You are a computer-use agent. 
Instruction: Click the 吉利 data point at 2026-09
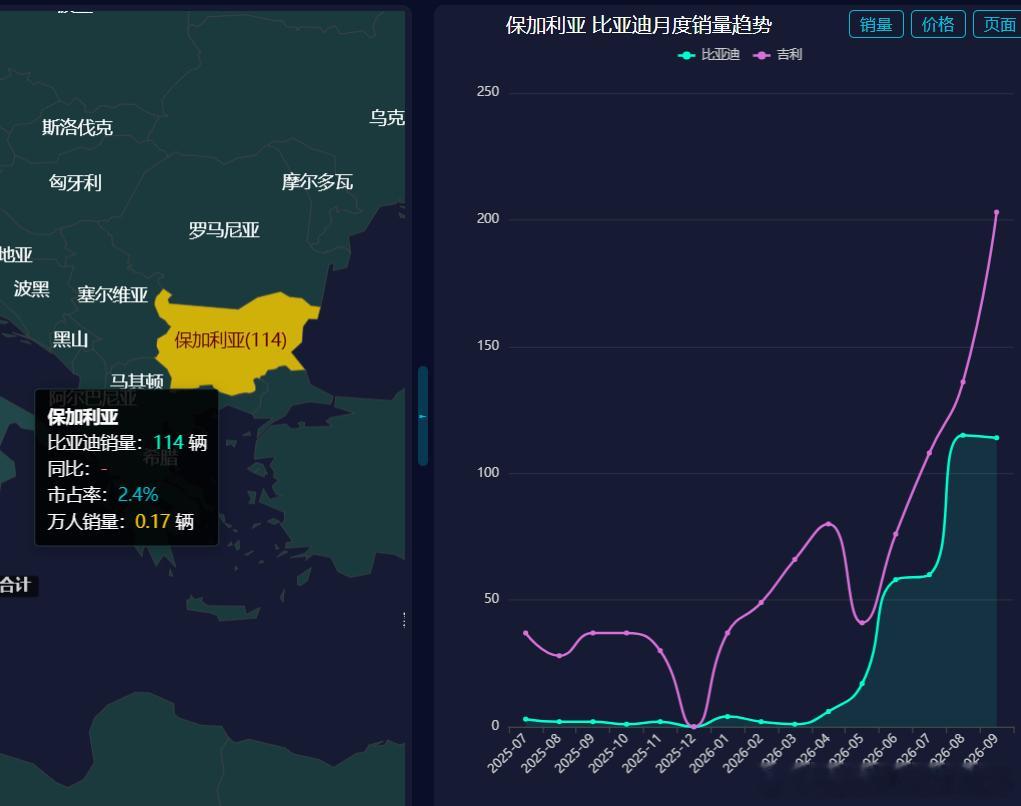996,212
